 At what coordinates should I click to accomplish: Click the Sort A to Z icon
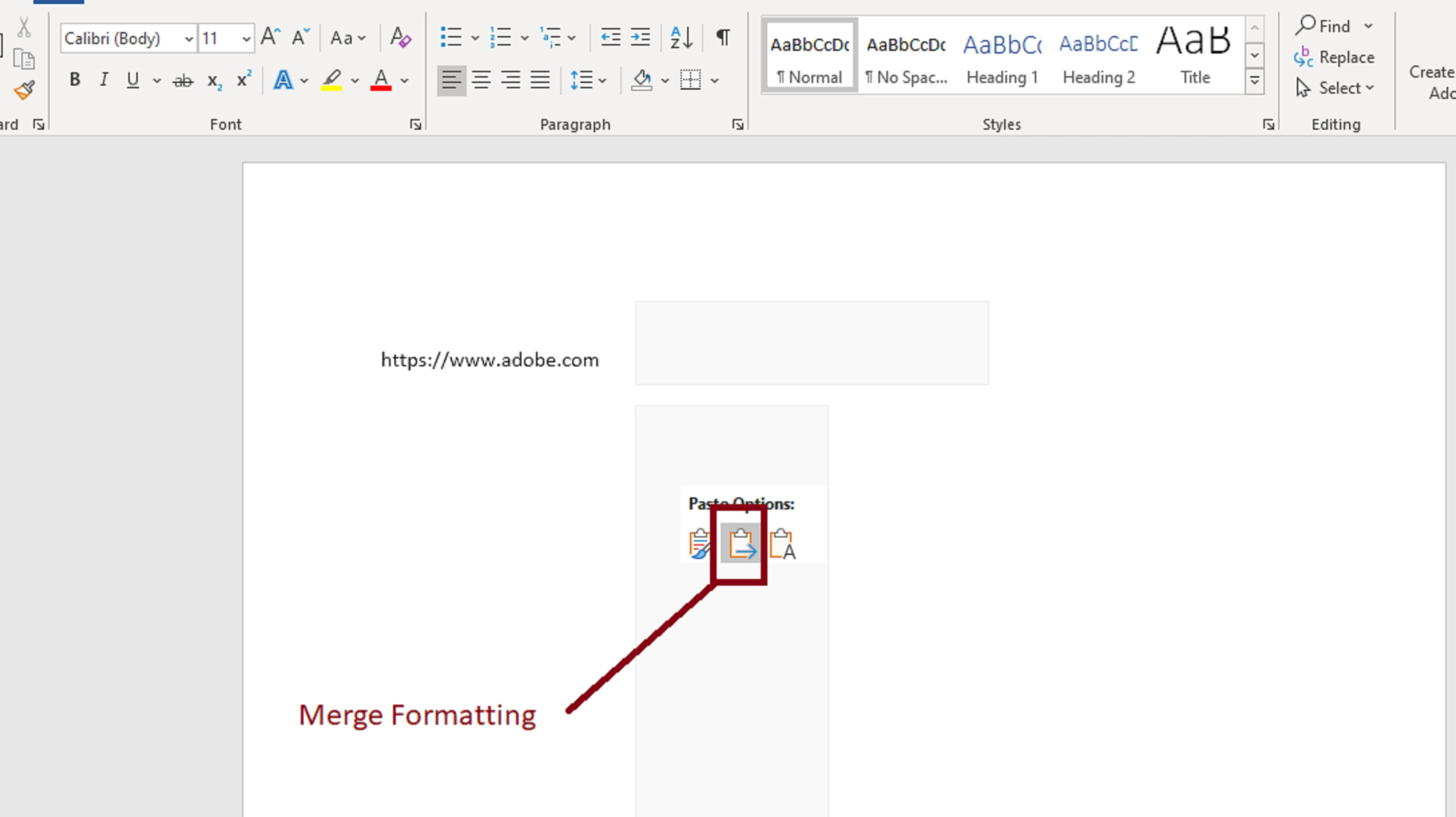click(x=681, y=37)
